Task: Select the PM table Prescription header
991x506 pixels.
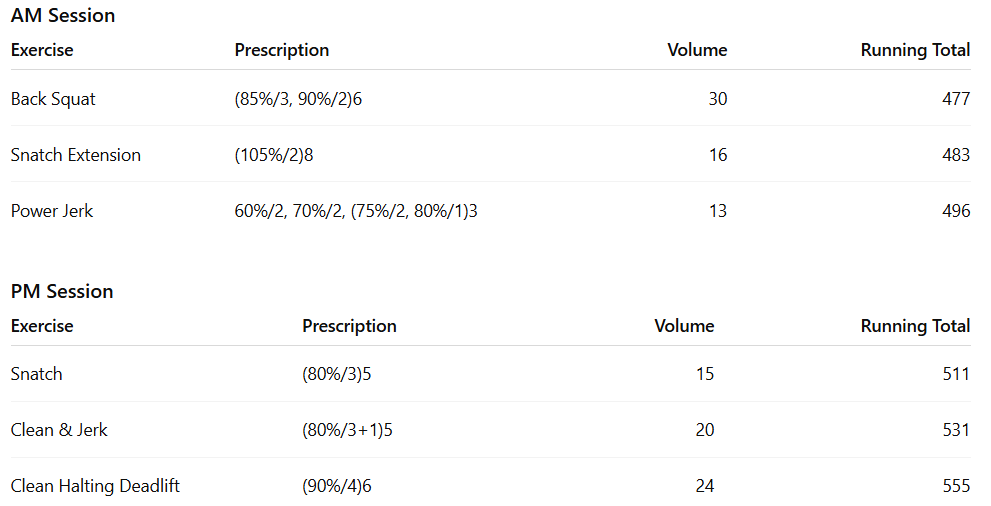Action: coord(349,326)
